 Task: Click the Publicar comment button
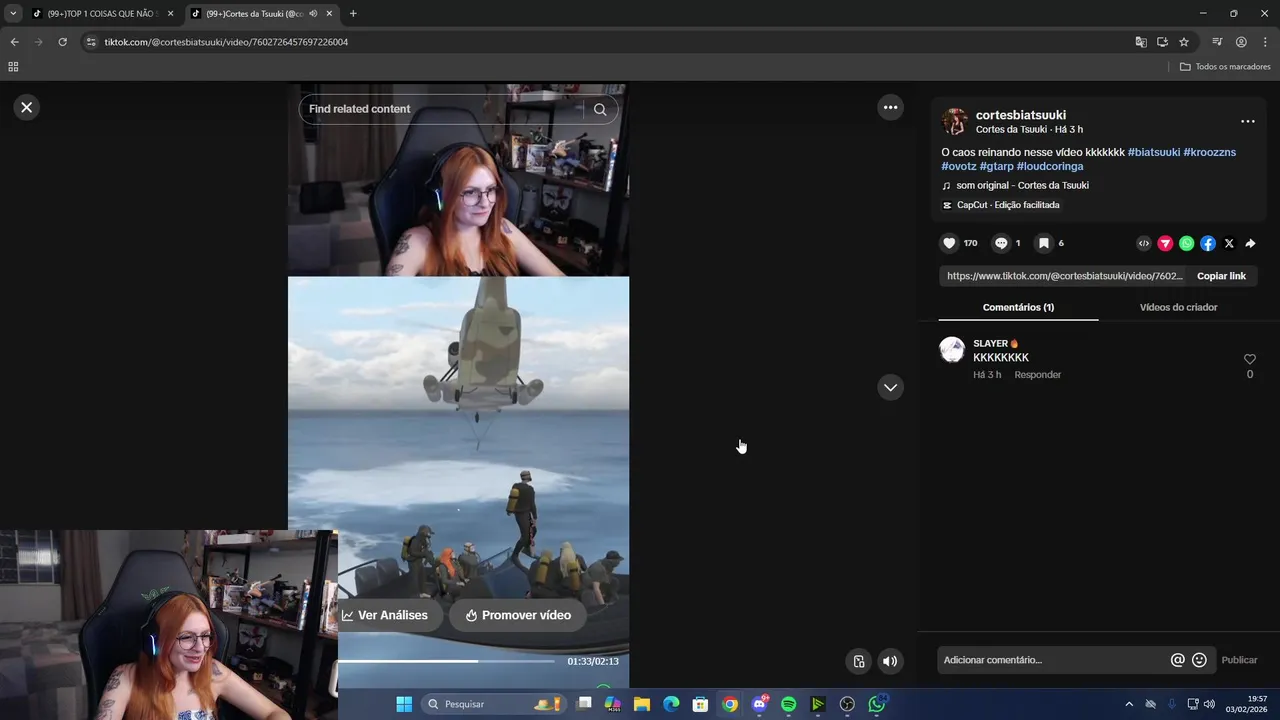click(1239, 660)
